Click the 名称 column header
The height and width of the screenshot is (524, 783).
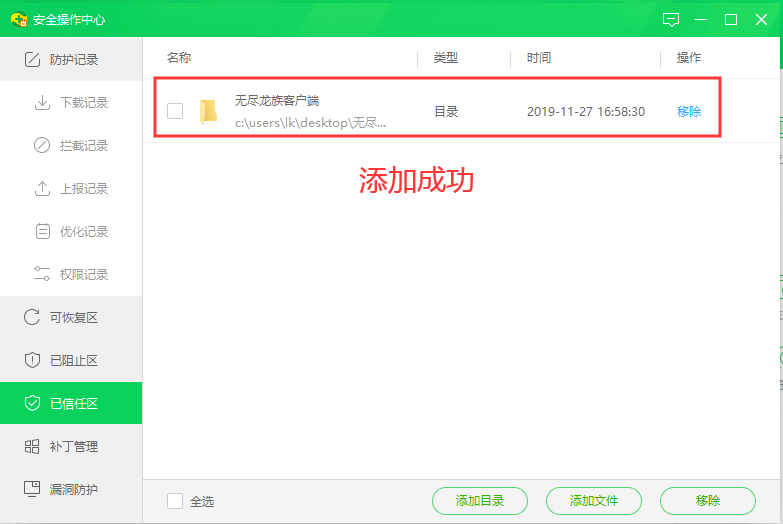179,58
